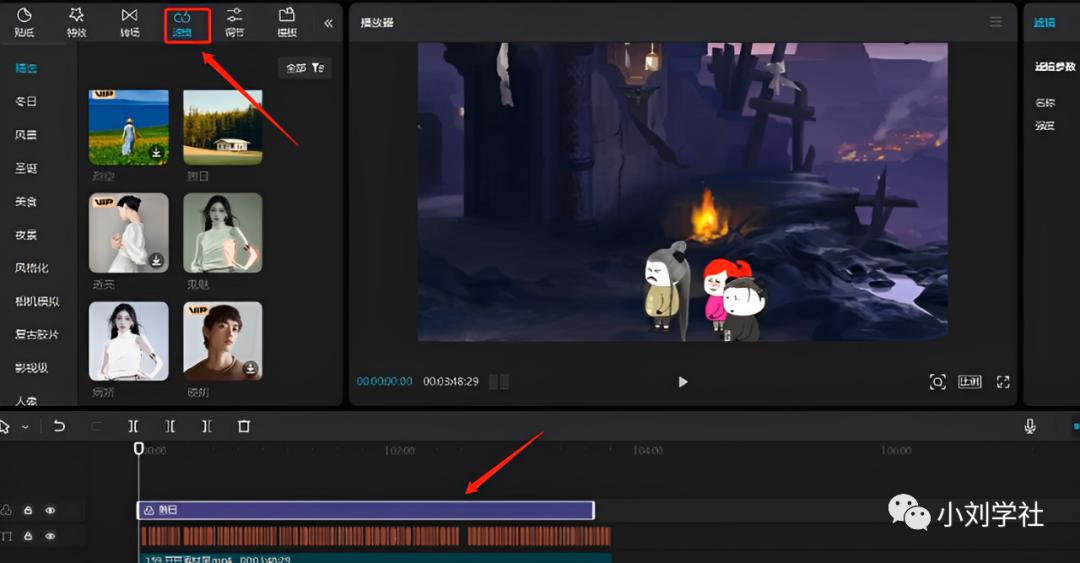Select 相机模拟 filter category
This screenshot has height=563, width=1080.
(x=37, y=301)
